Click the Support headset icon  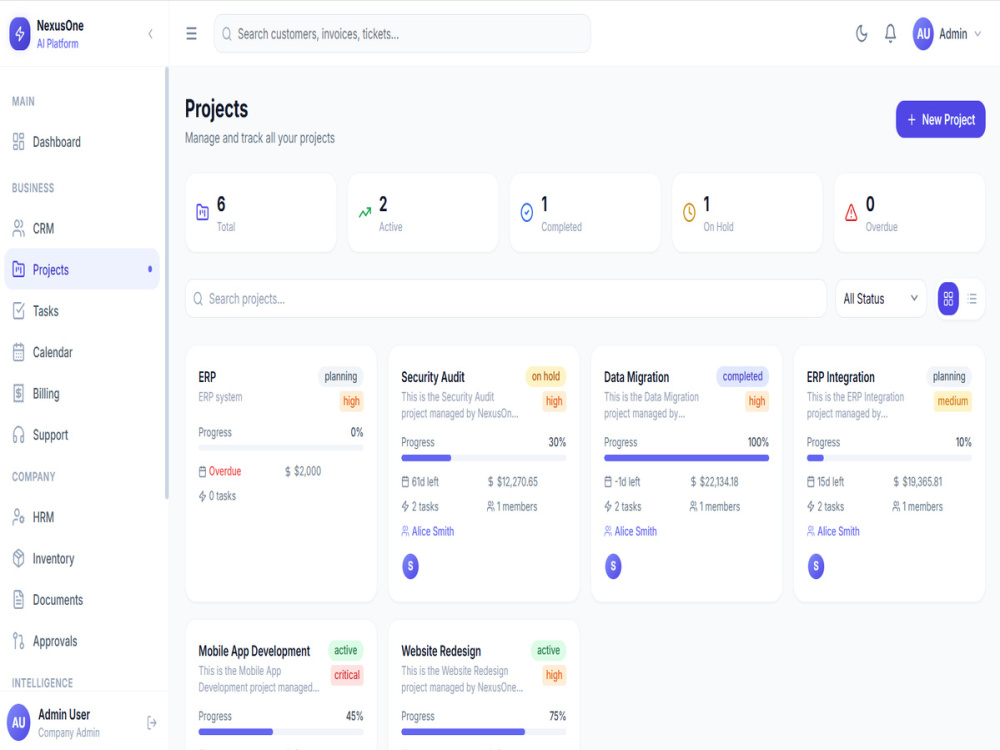[x=18, y=435]
